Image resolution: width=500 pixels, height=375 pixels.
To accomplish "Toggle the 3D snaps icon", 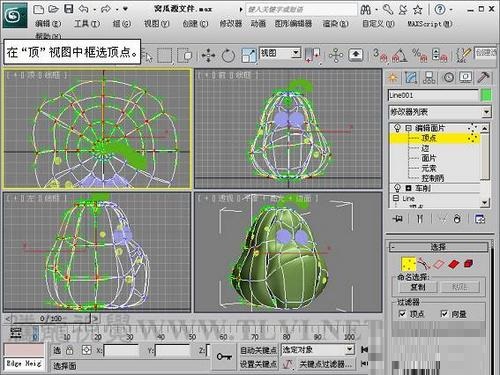I will [380, 55].
